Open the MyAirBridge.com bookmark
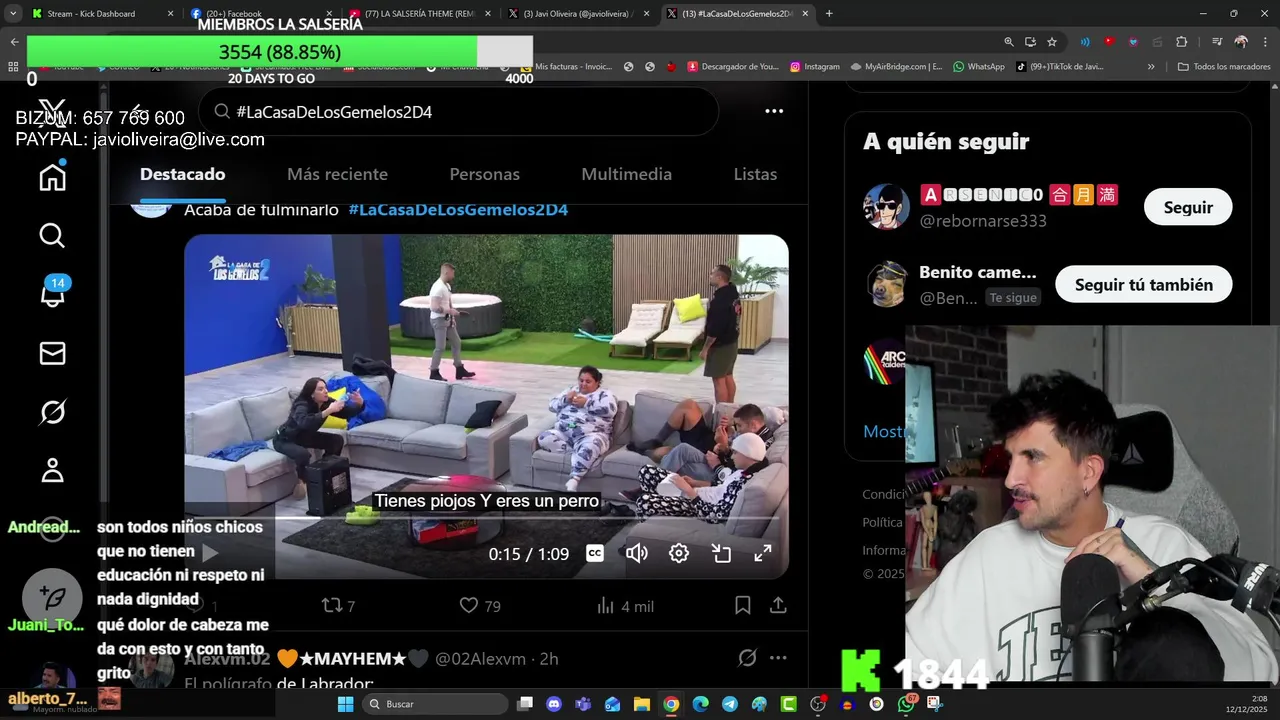 pyautogui.click(x=896, y=67)
